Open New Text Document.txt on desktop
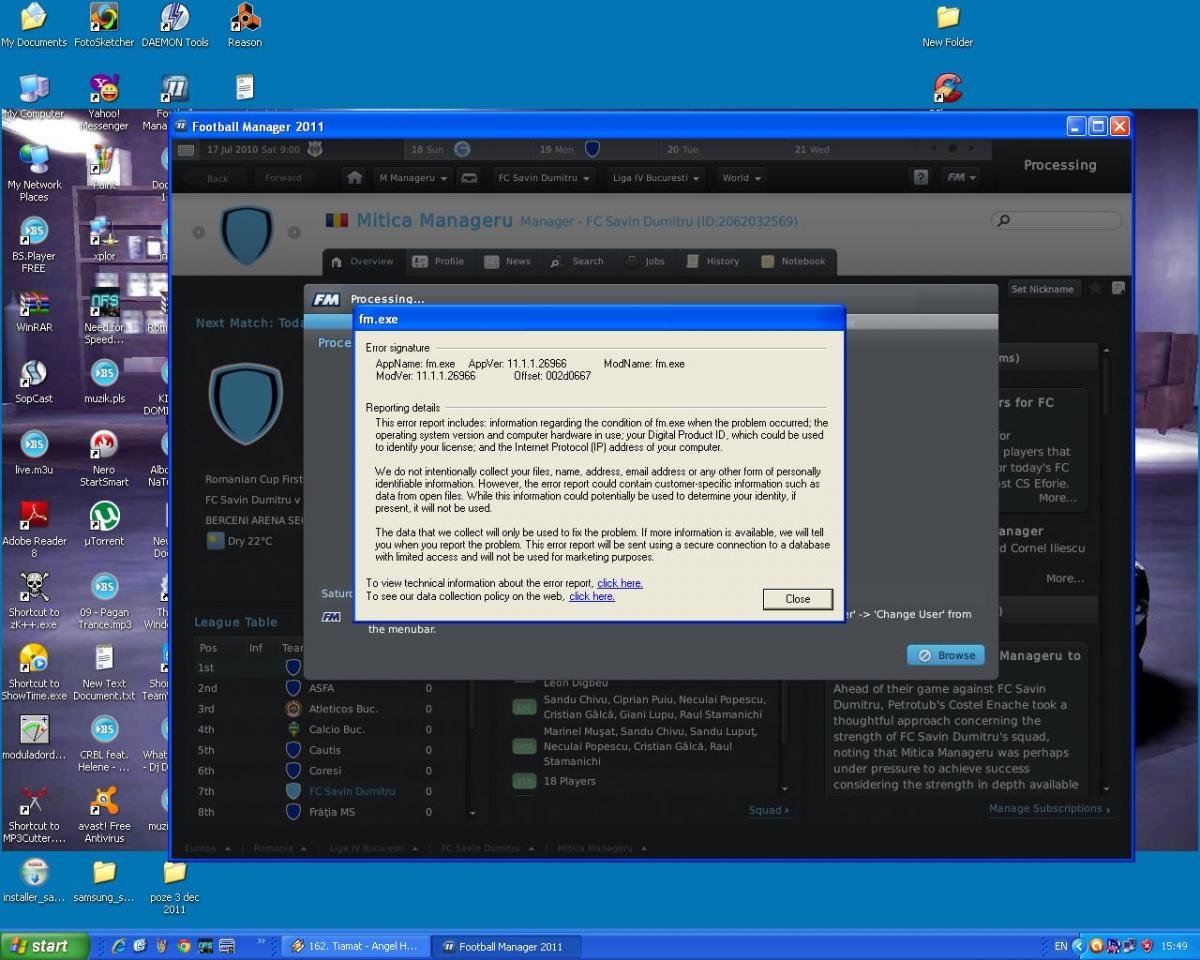The width and height of the screenshot is (1200, 960). point(104,673)
